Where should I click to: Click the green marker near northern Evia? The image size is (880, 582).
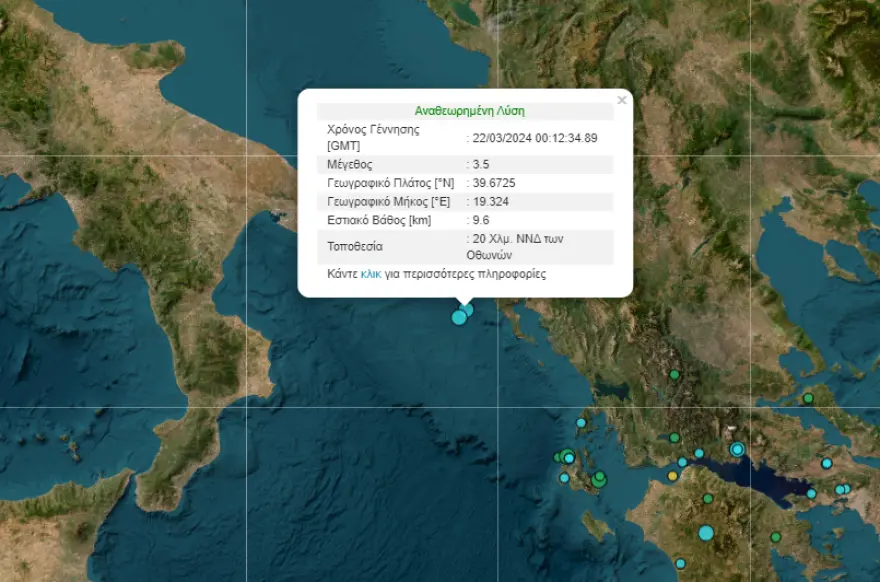(808, 399)
